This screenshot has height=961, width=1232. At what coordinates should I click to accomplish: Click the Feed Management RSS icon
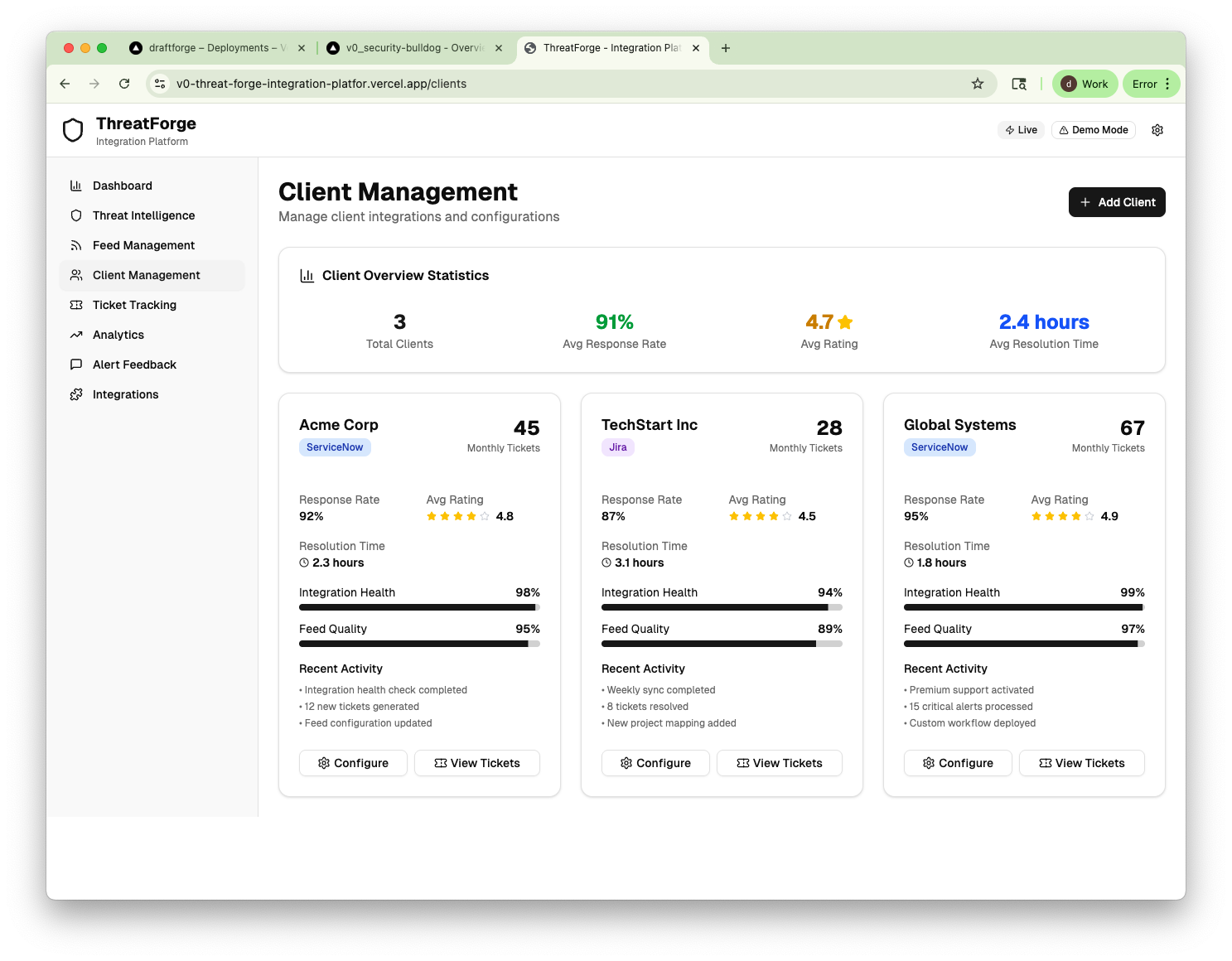[x=76, y=245]
